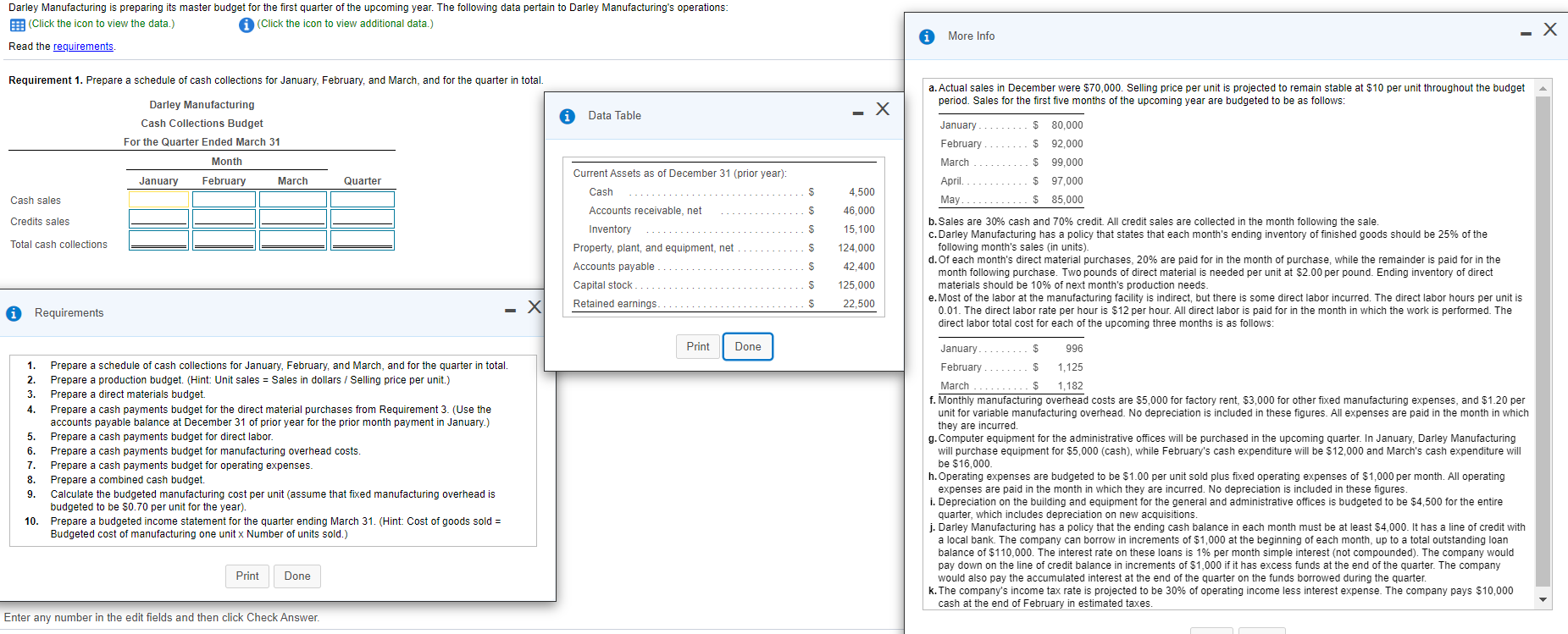Click March direct labor cost 1,182

tap(1070, 386)
